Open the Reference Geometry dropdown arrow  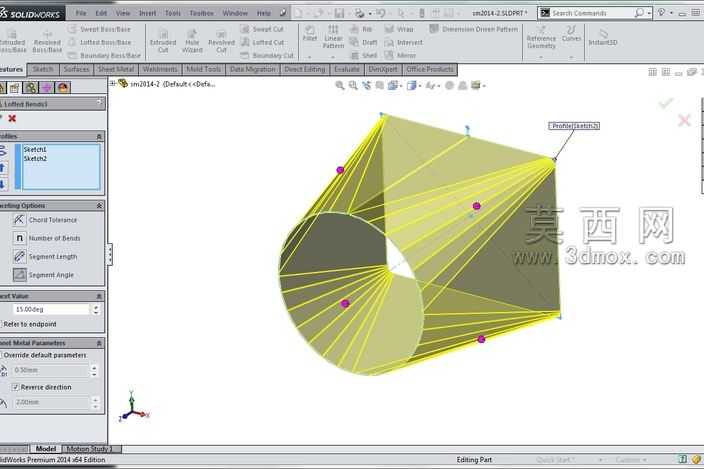tap(541, 57)
